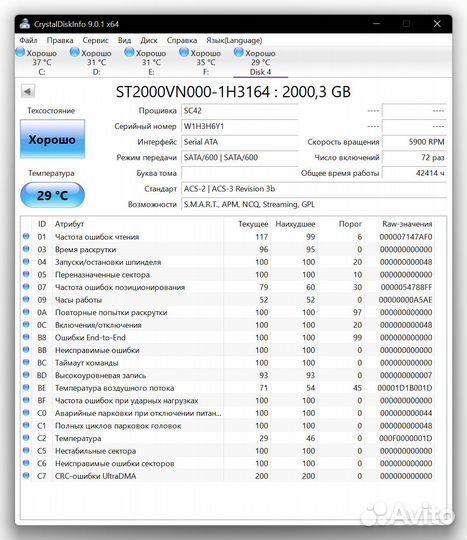Click status dot for attribute BE
This screenshot has width=467, height=540.
tap(26, 387)
